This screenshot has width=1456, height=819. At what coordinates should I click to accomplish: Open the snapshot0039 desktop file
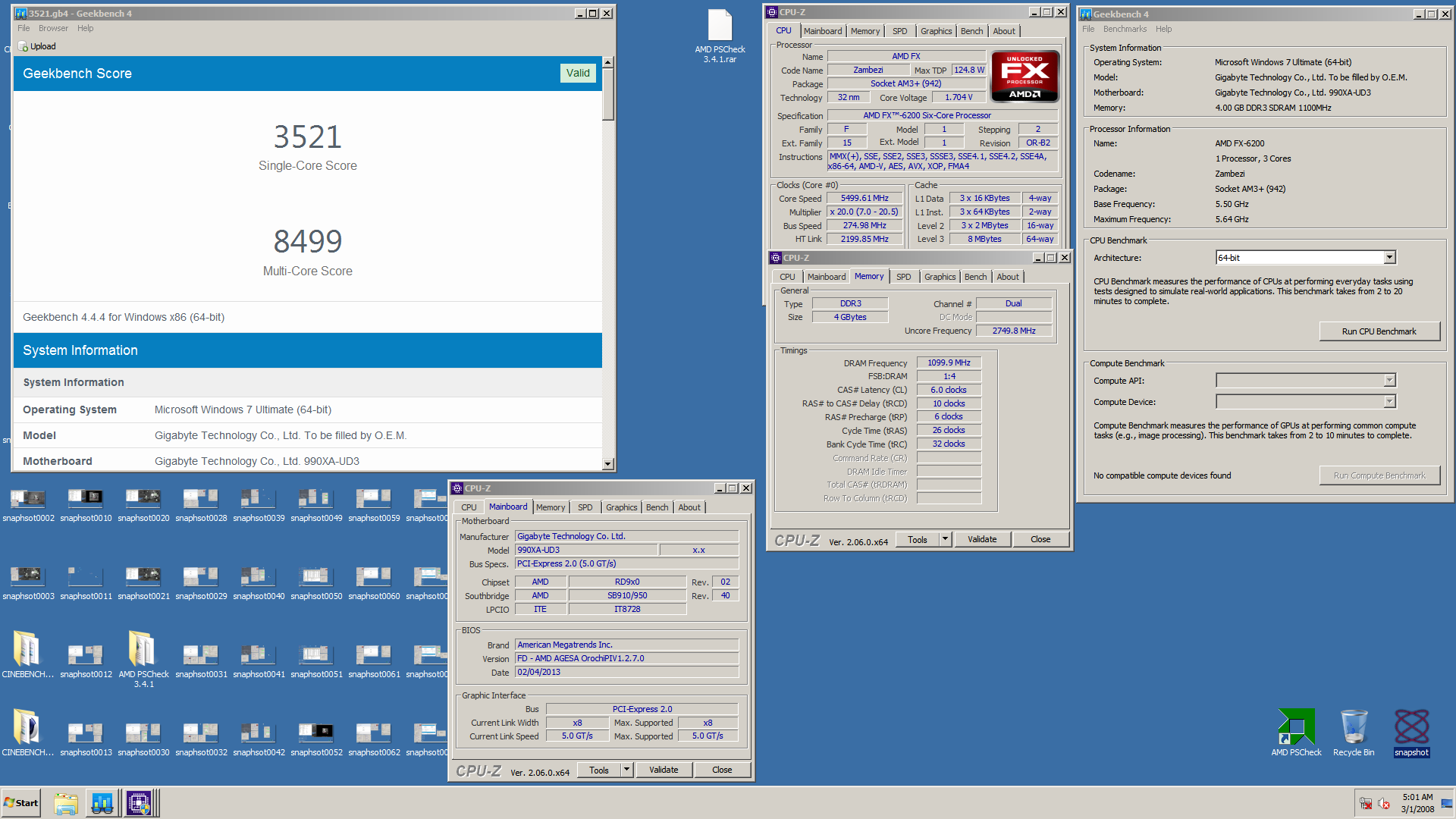tap(259, 506)
